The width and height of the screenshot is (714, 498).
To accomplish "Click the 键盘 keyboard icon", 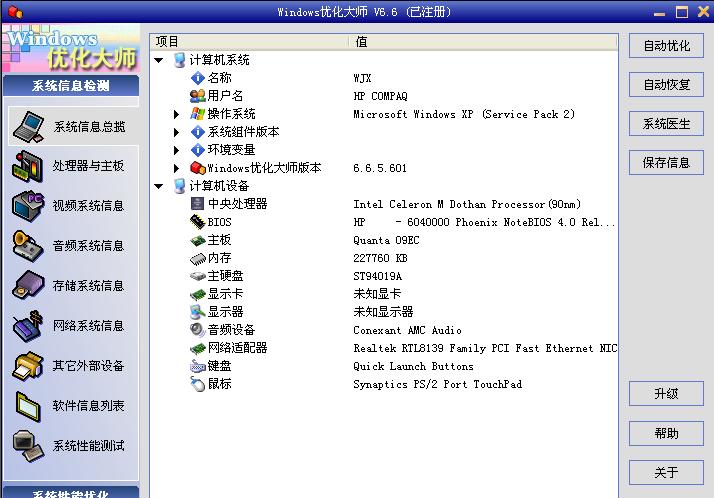I will [x=198, y=366].
